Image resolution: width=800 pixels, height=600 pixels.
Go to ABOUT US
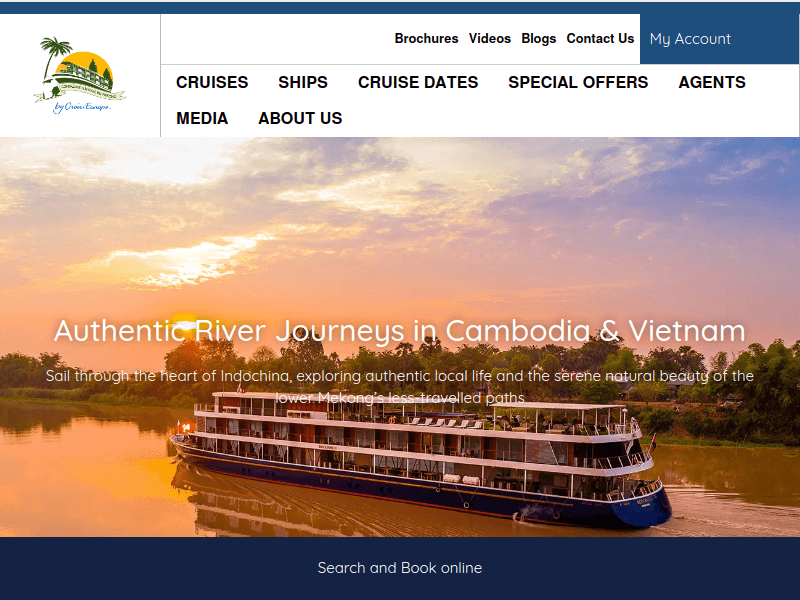pos(300,118)
